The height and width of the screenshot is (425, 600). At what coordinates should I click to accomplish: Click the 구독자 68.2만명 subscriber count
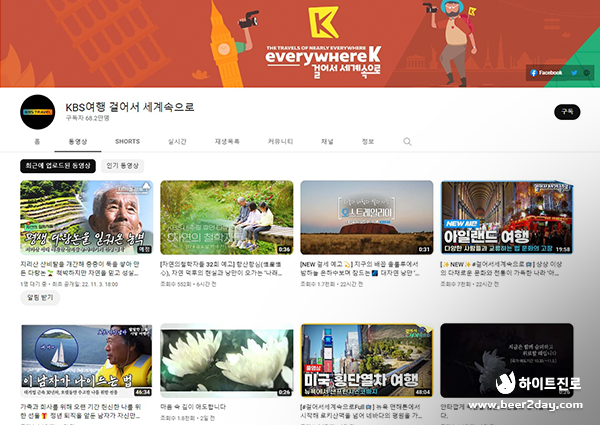(88, 118)
